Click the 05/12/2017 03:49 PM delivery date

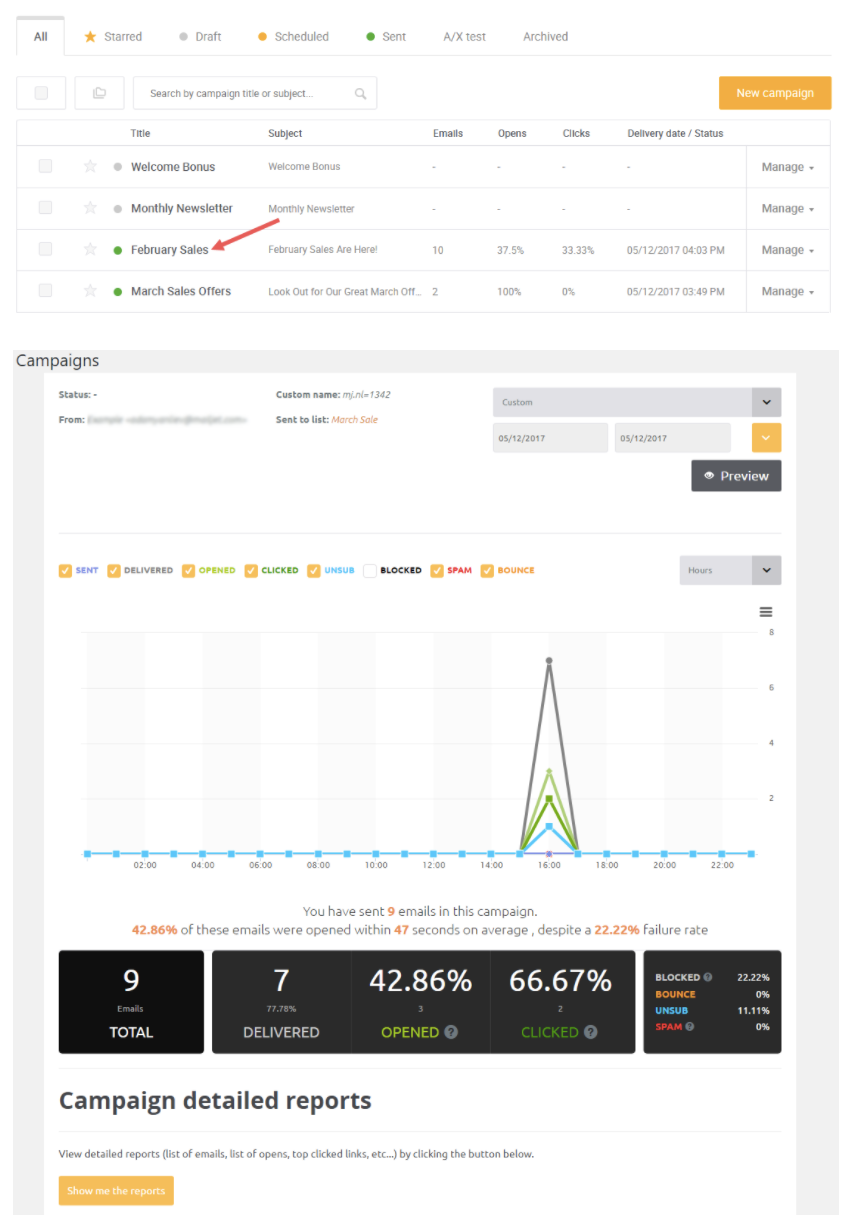(676, 292)
